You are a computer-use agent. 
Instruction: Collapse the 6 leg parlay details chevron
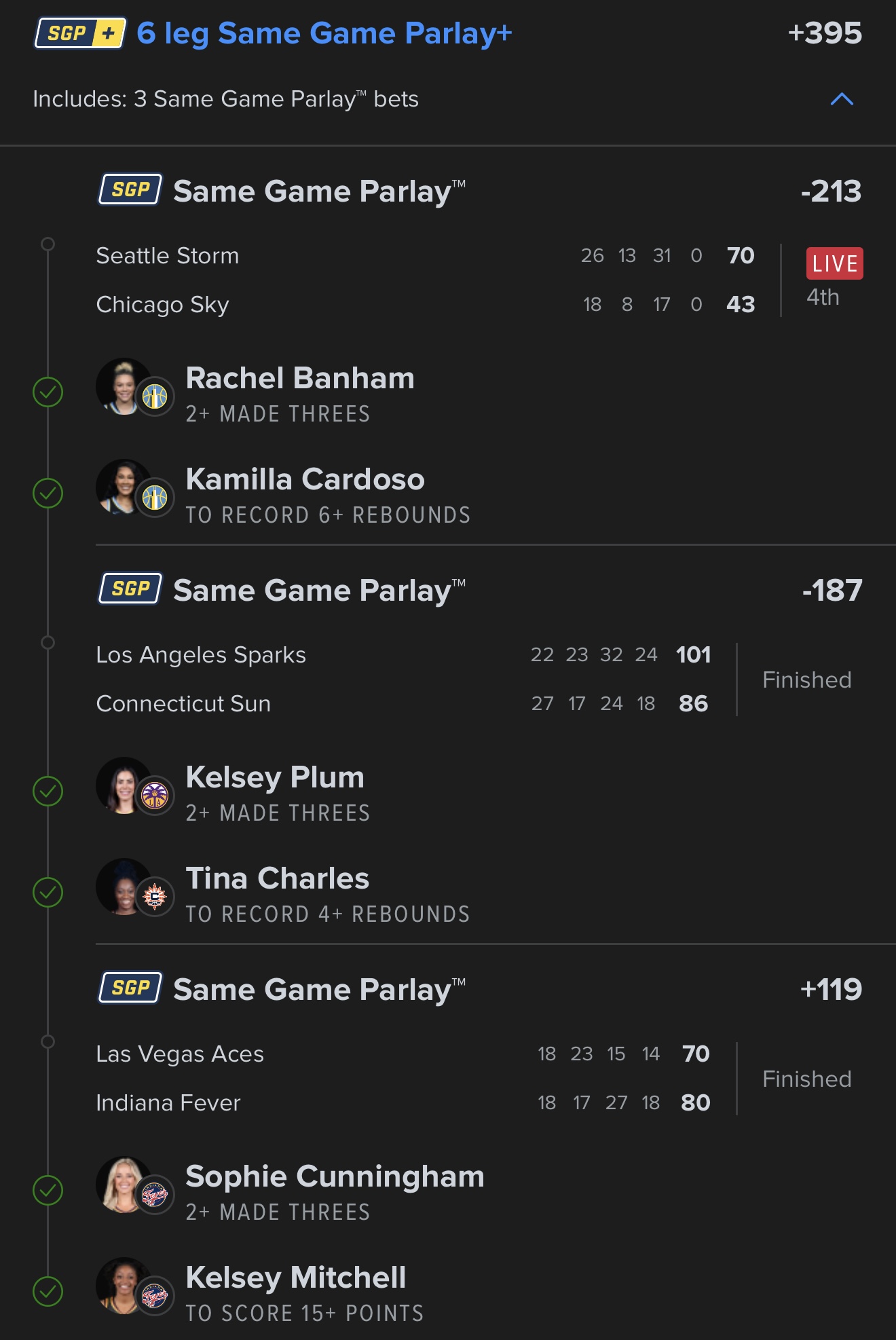(842, 99)
